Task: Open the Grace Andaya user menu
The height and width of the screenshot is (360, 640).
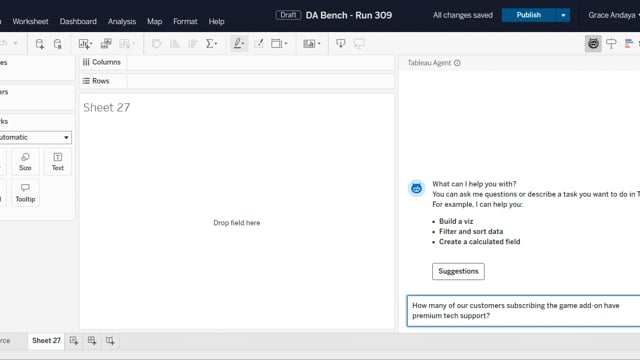Action: tap(613, 15)
